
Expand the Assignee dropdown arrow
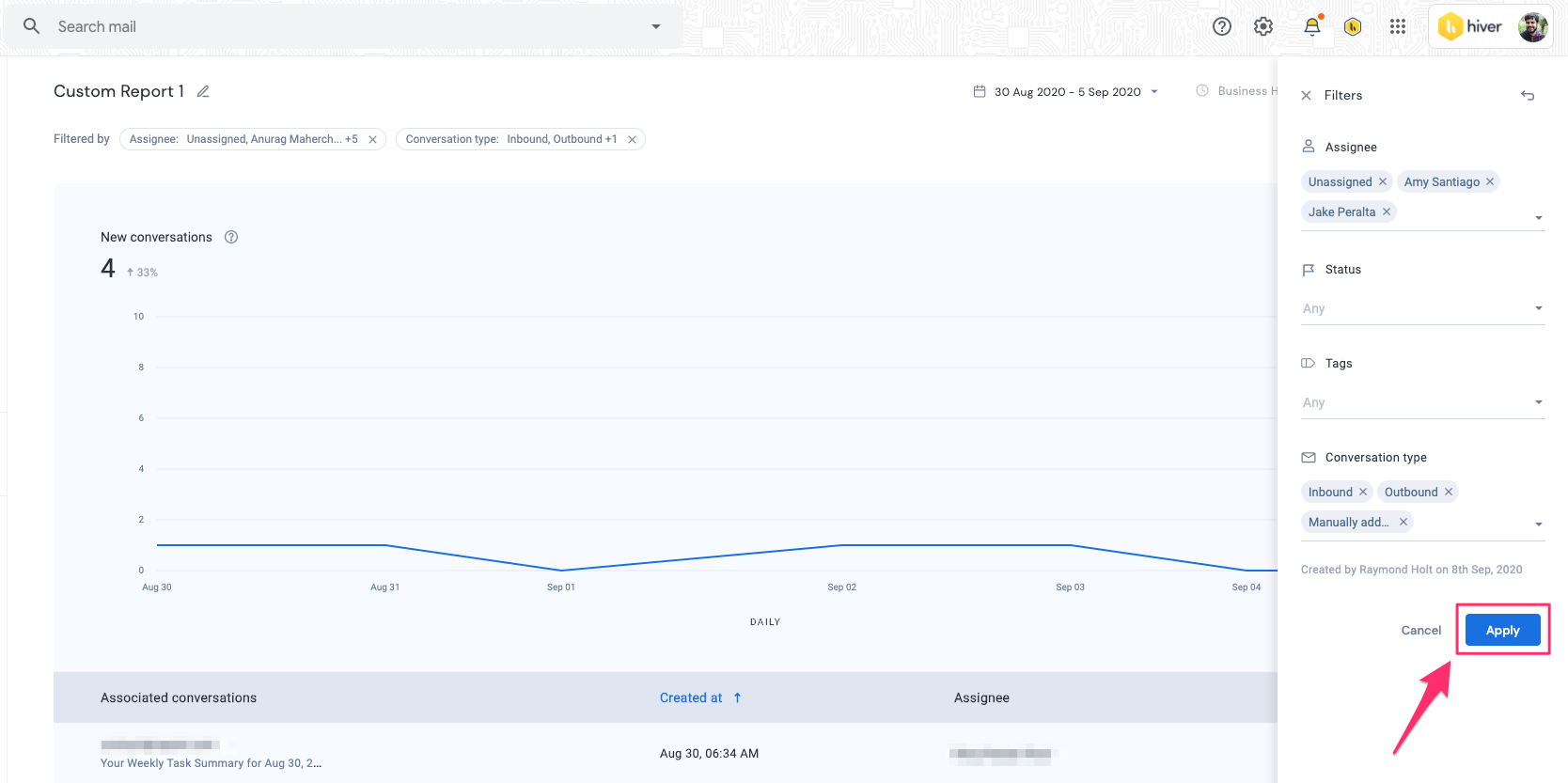click(x=1539, y=217)
